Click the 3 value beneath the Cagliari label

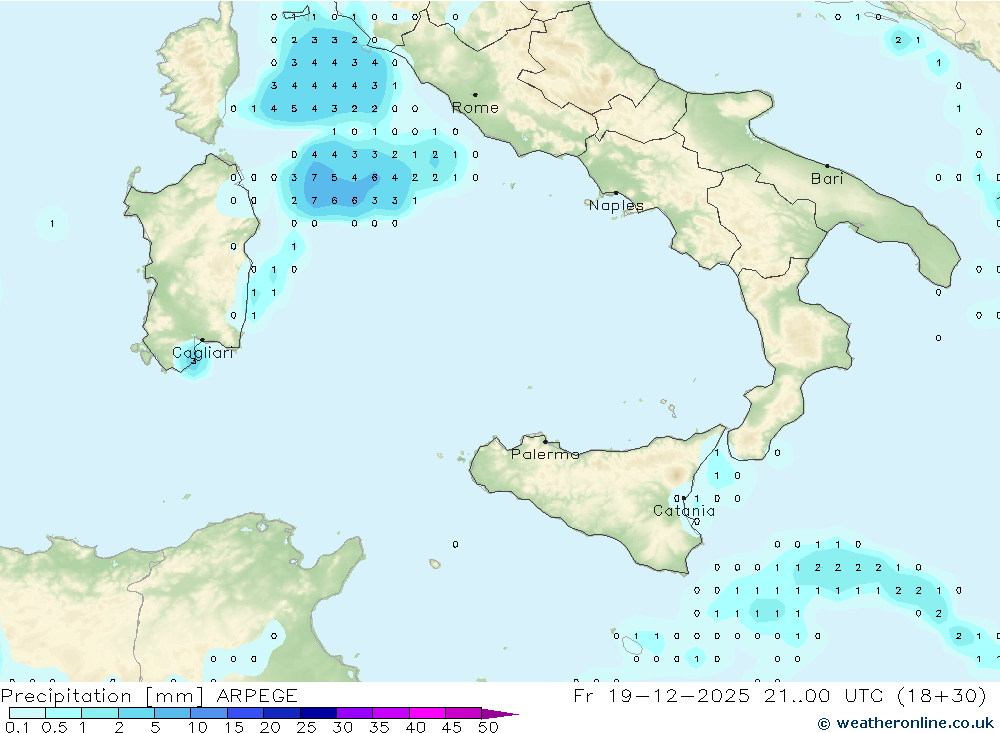(193, 362)
